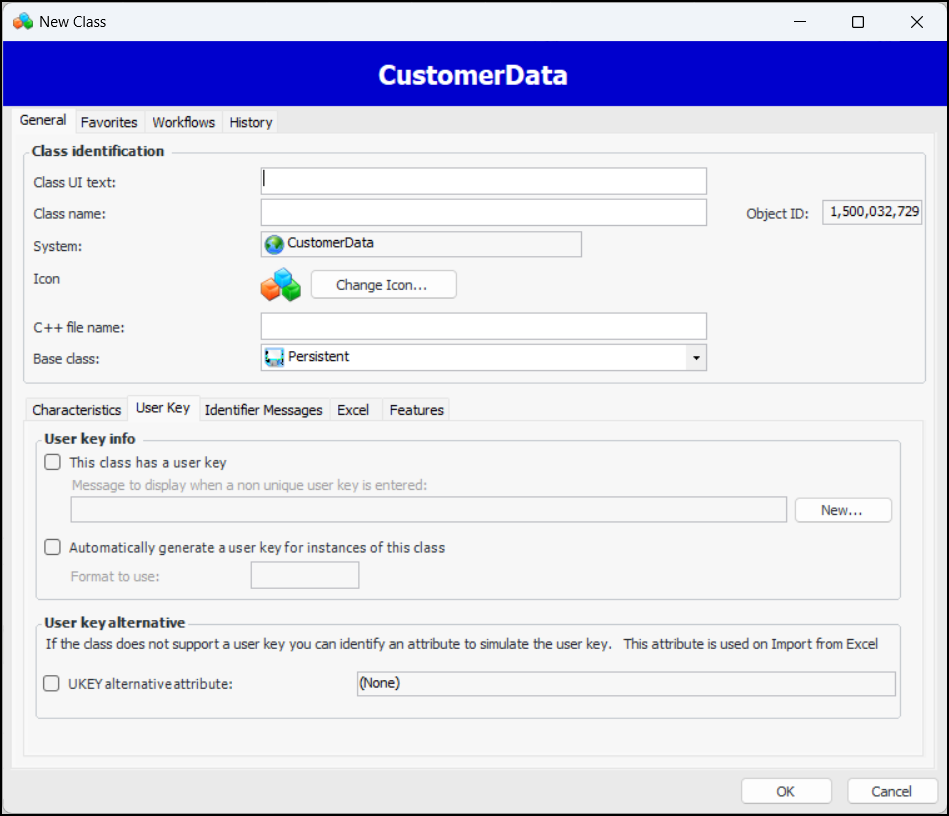Enable 'This class has a user key'
The width and height of the screenshot is (949, 816).
click(x=53, y=463)
